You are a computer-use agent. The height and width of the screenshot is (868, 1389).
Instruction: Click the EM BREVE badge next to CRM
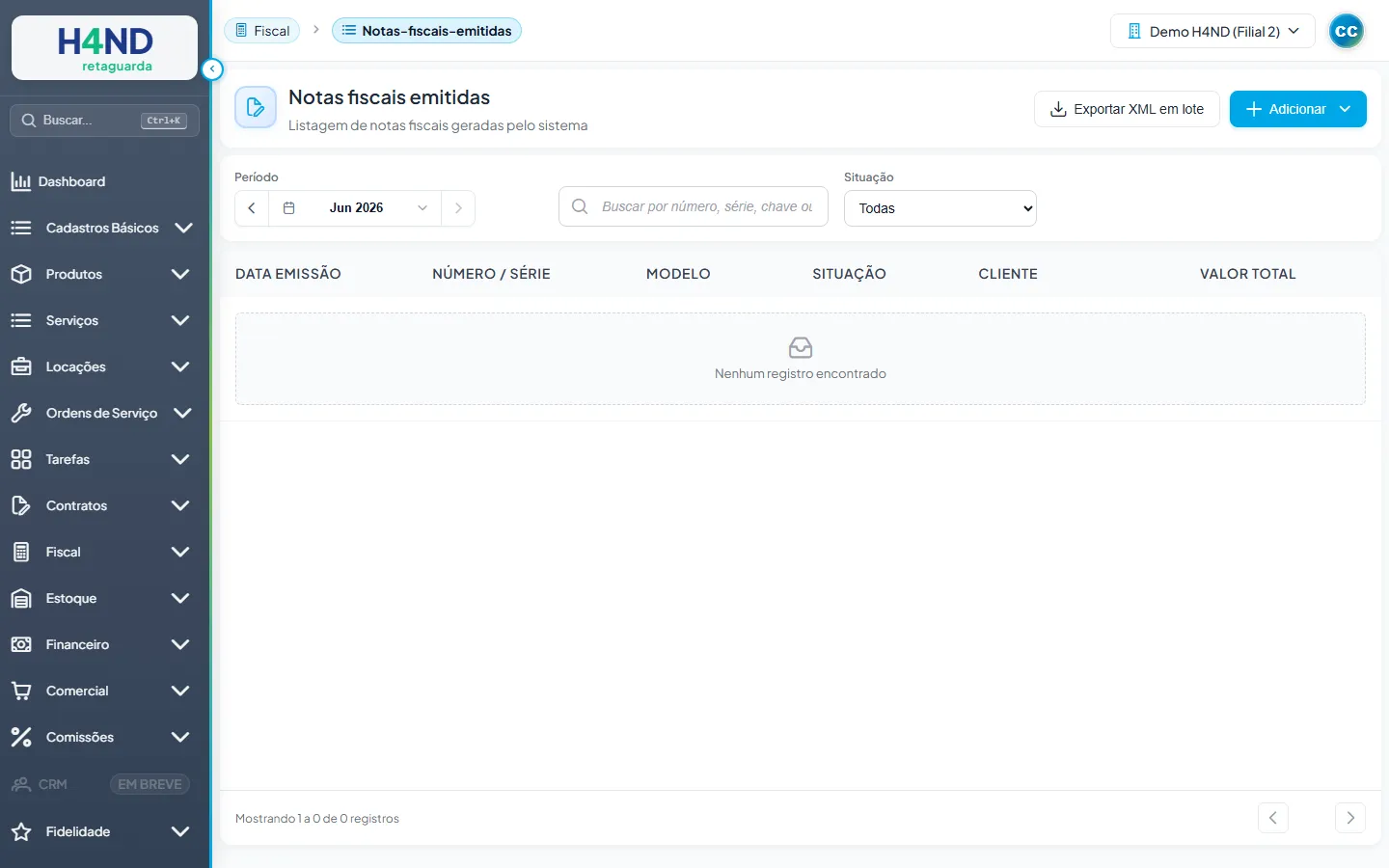coord(150,784)
